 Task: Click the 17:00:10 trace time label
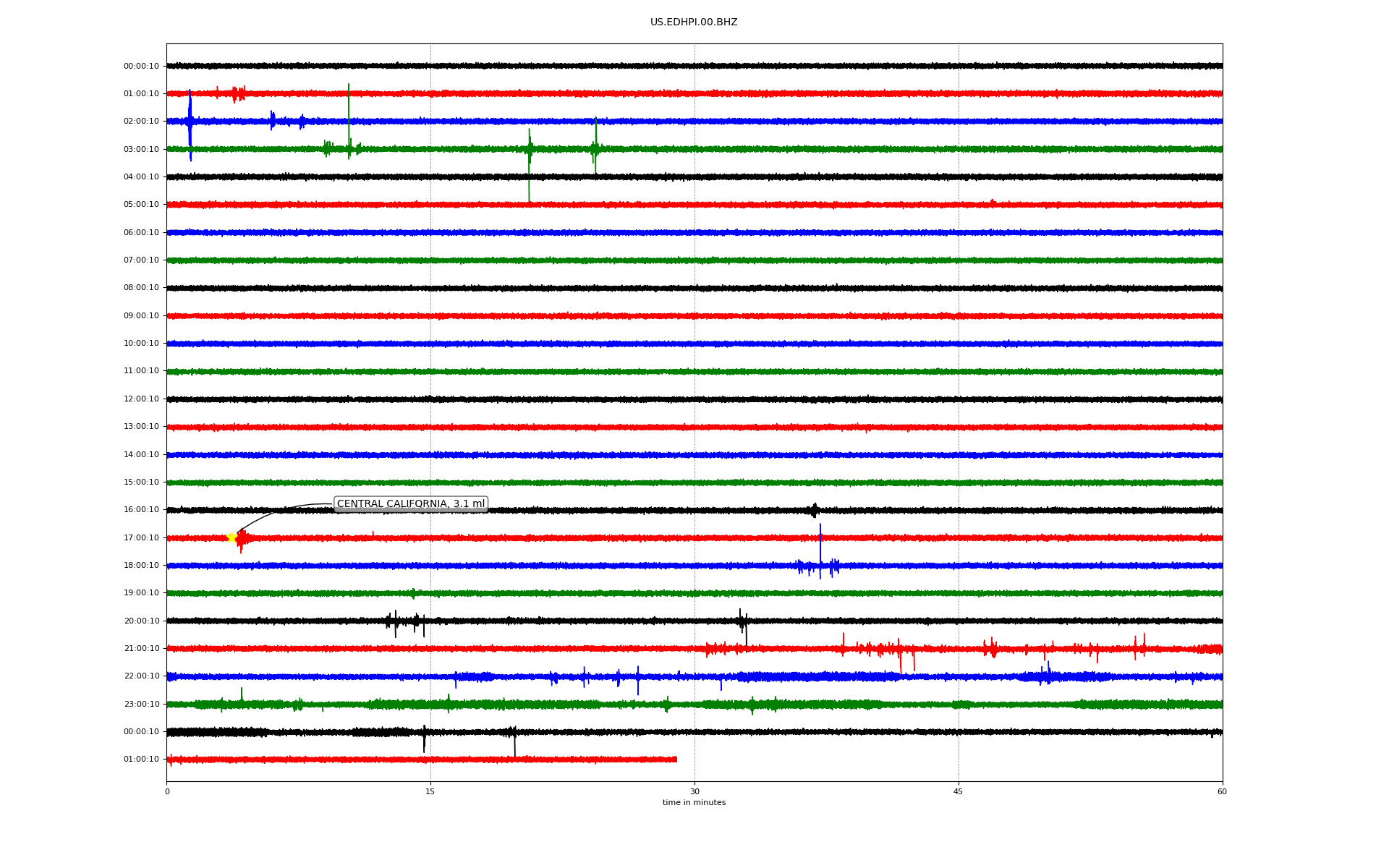coord(141,538)
